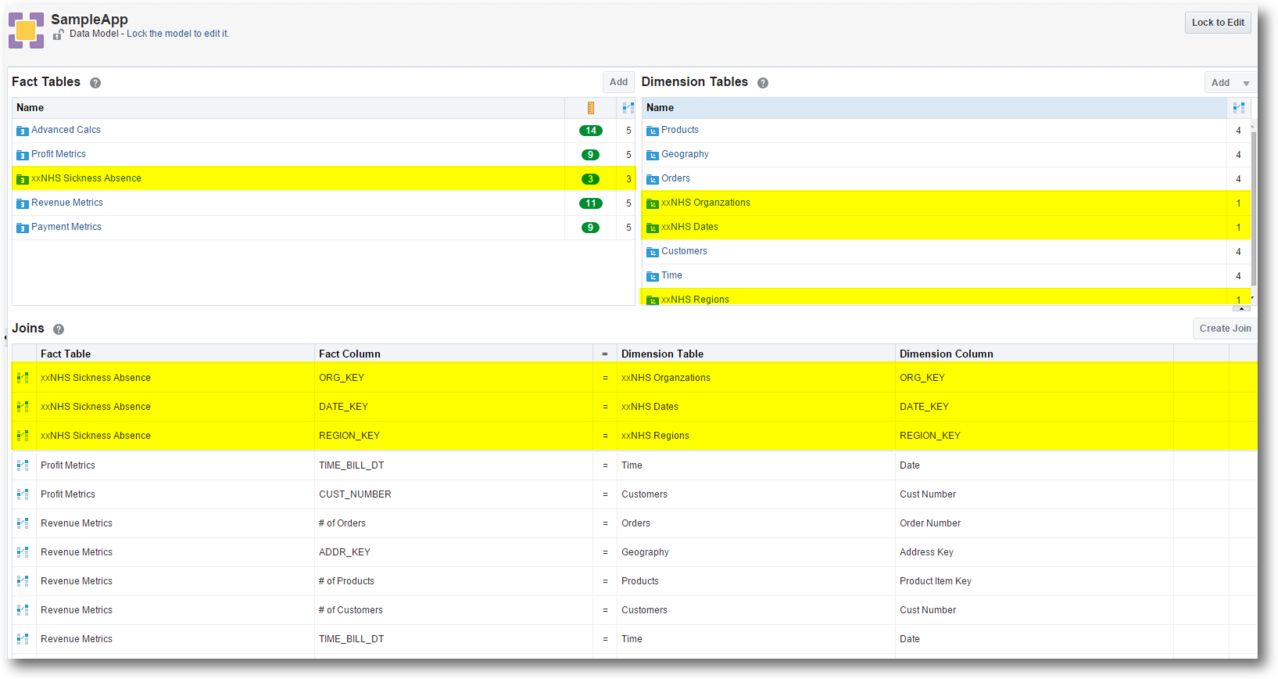Open Time dimension table link
1278x679 pixels.
click(x=672, y=276)
